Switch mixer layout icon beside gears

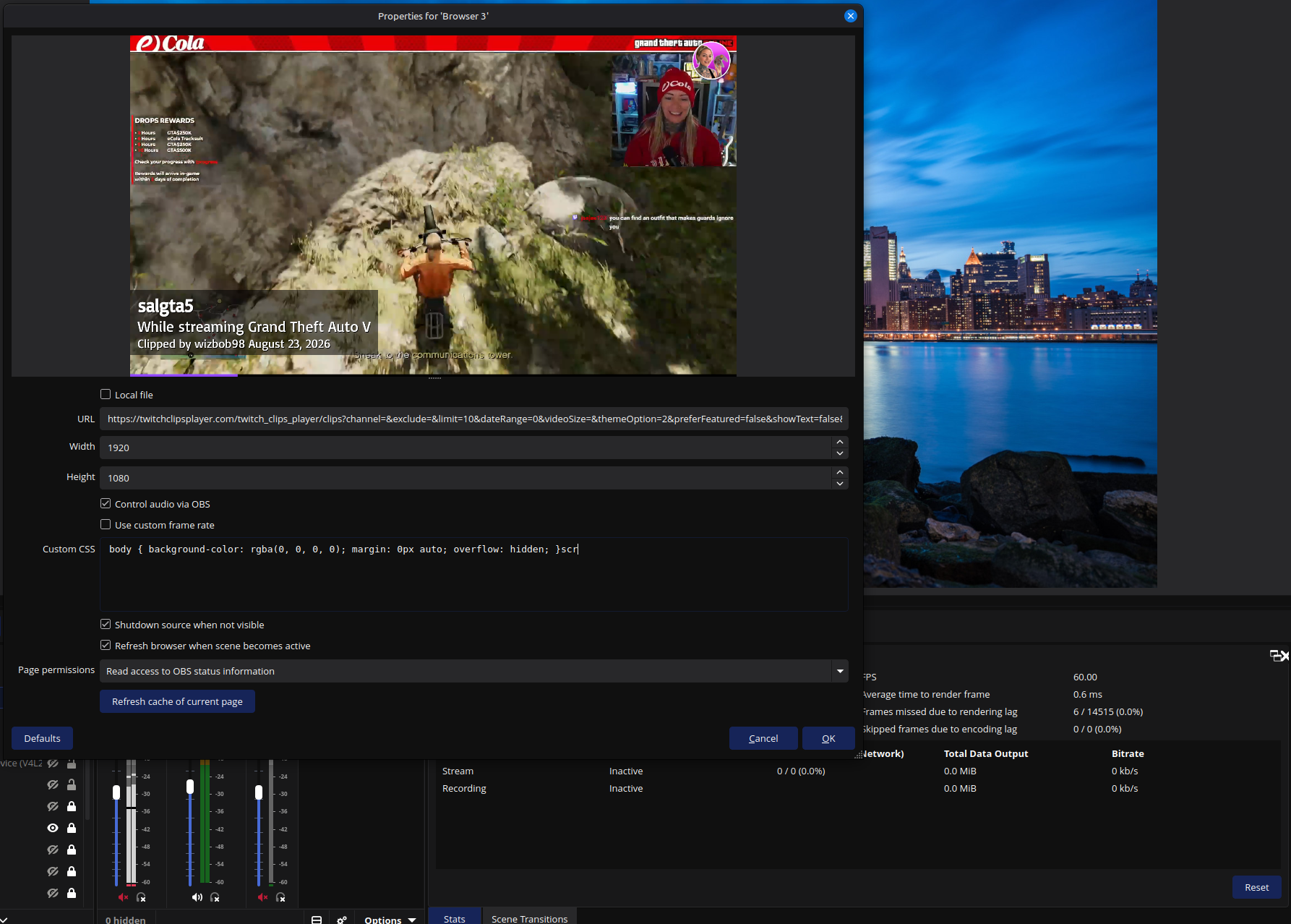(x=317, y=920)
